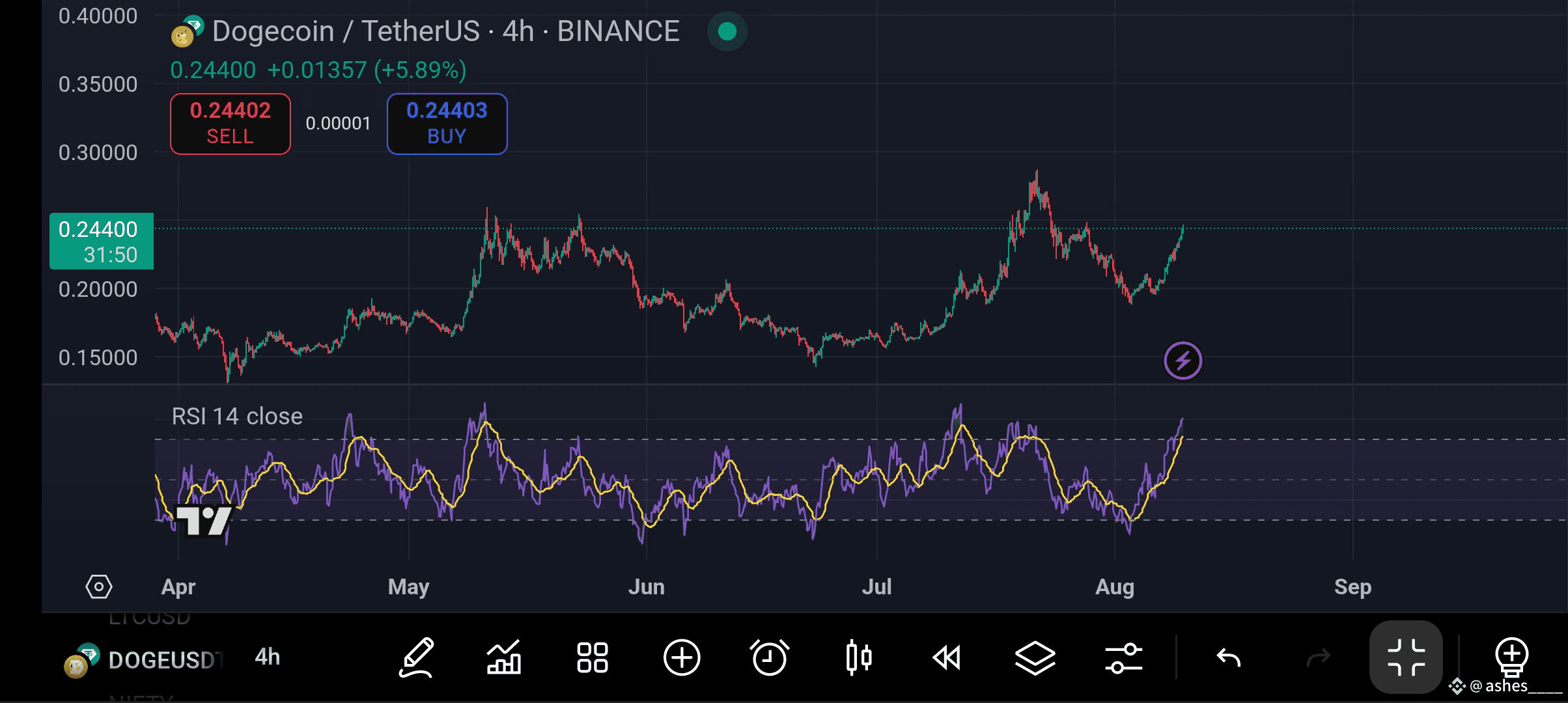Open chart settings sliders icon
1568x703 pixels.
point(1124,657)
